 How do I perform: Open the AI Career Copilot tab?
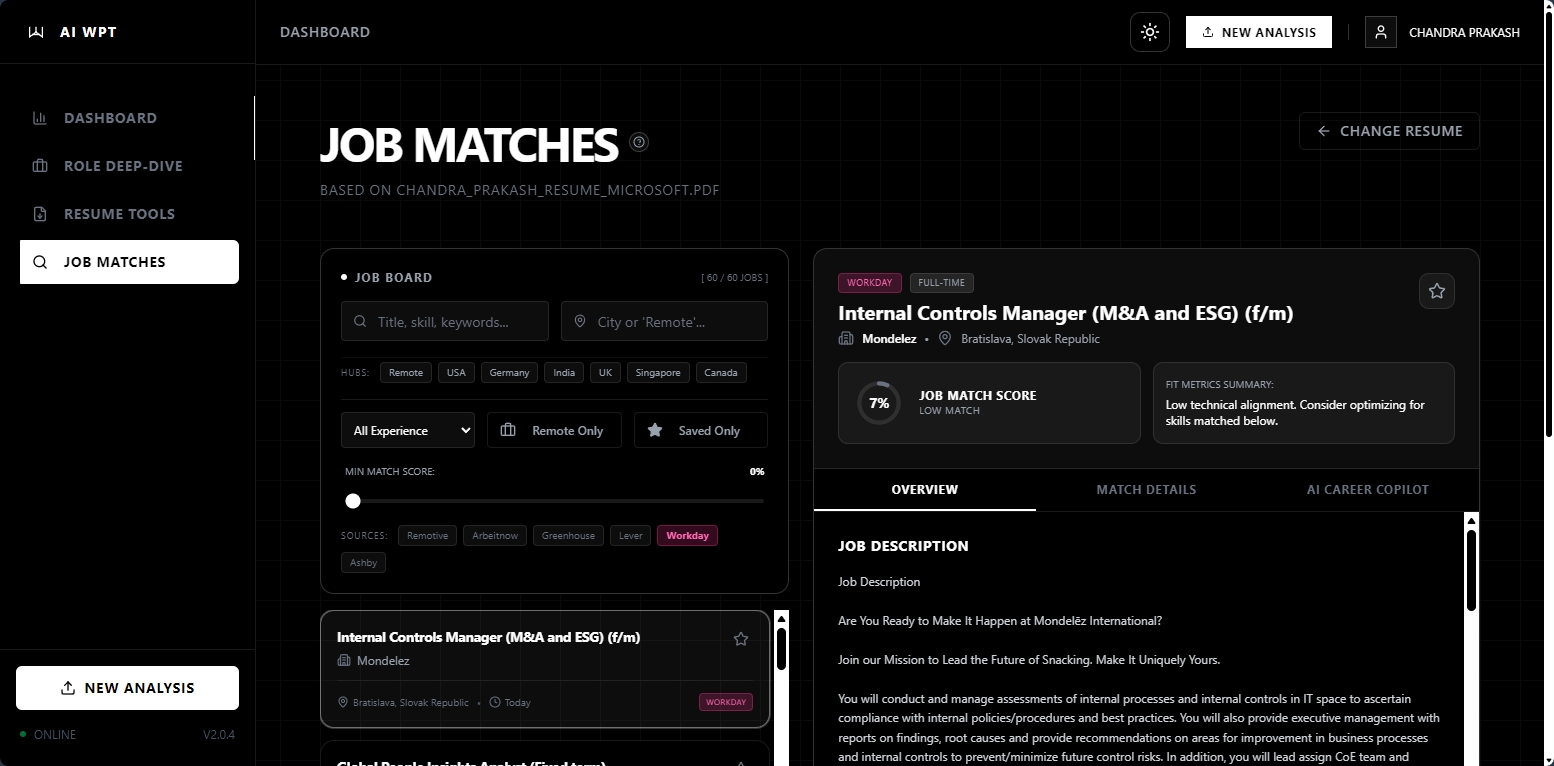point(1368,490)
